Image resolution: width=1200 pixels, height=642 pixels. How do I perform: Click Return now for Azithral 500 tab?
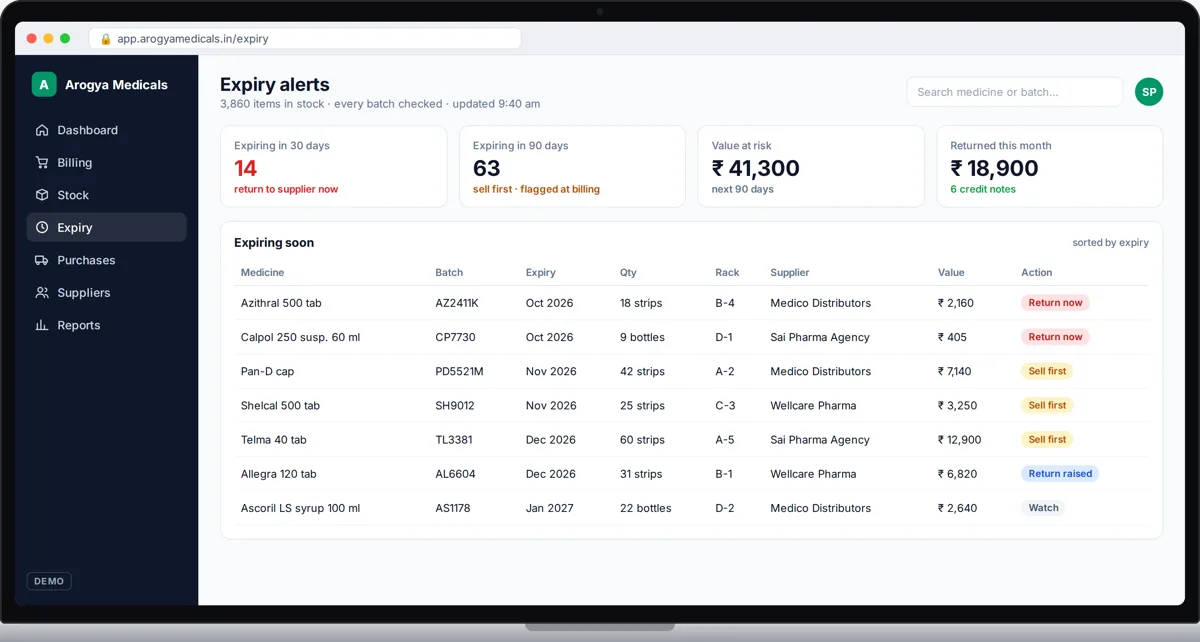(x=1055, y=303)
